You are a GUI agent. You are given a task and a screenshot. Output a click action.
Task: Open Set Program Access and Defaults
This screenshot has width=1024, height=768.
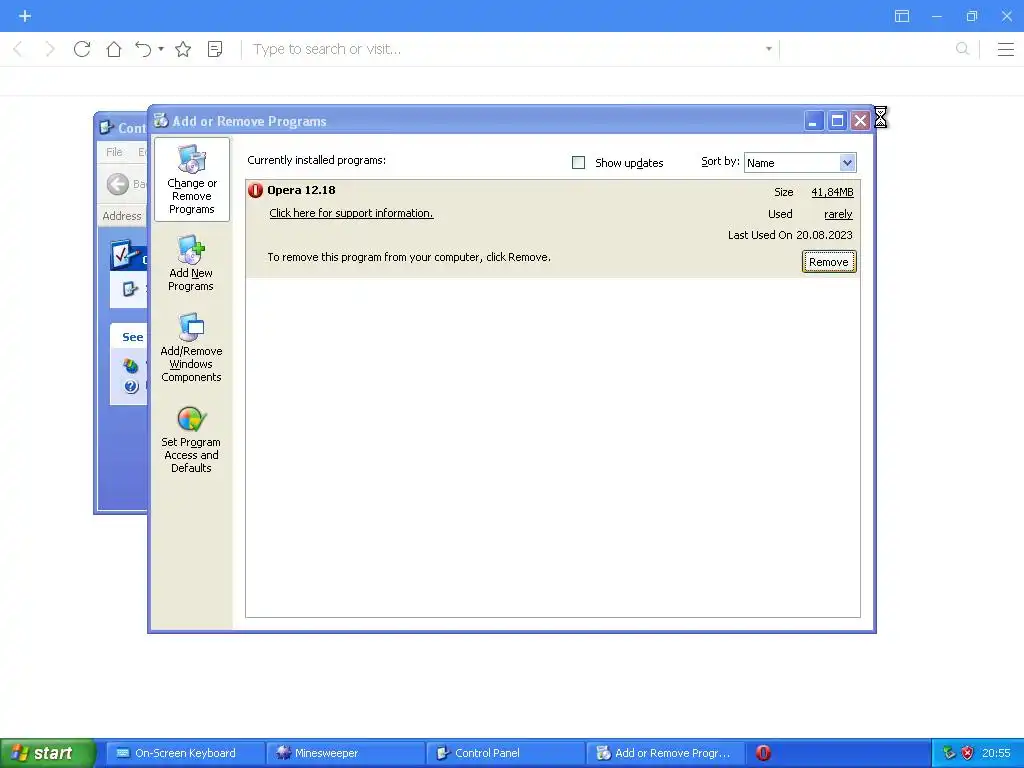191,440
